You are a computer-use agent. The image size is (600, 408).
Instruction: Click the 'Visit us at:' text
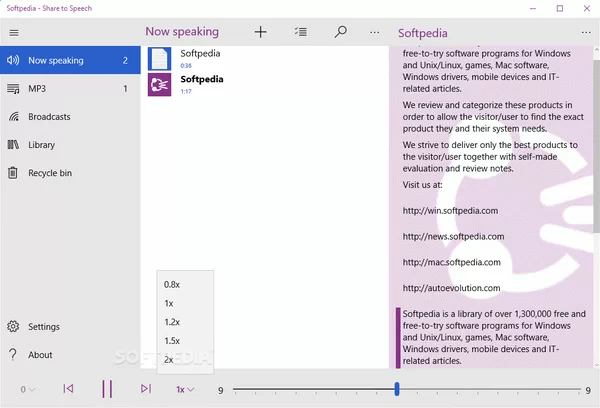pos(422,185)
